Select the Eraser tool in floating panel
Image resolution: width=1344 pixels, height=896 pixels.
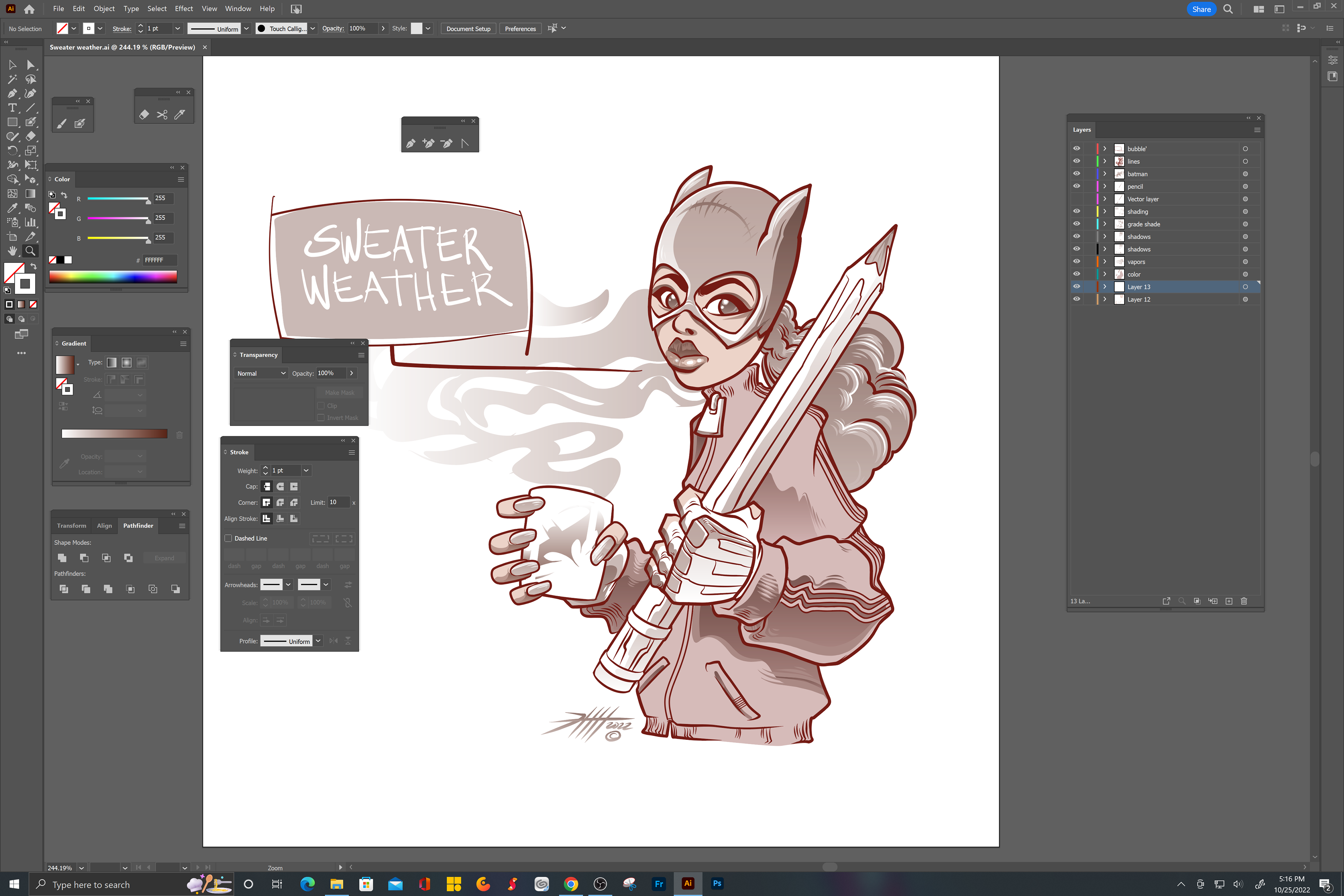(x=144, y=115)
